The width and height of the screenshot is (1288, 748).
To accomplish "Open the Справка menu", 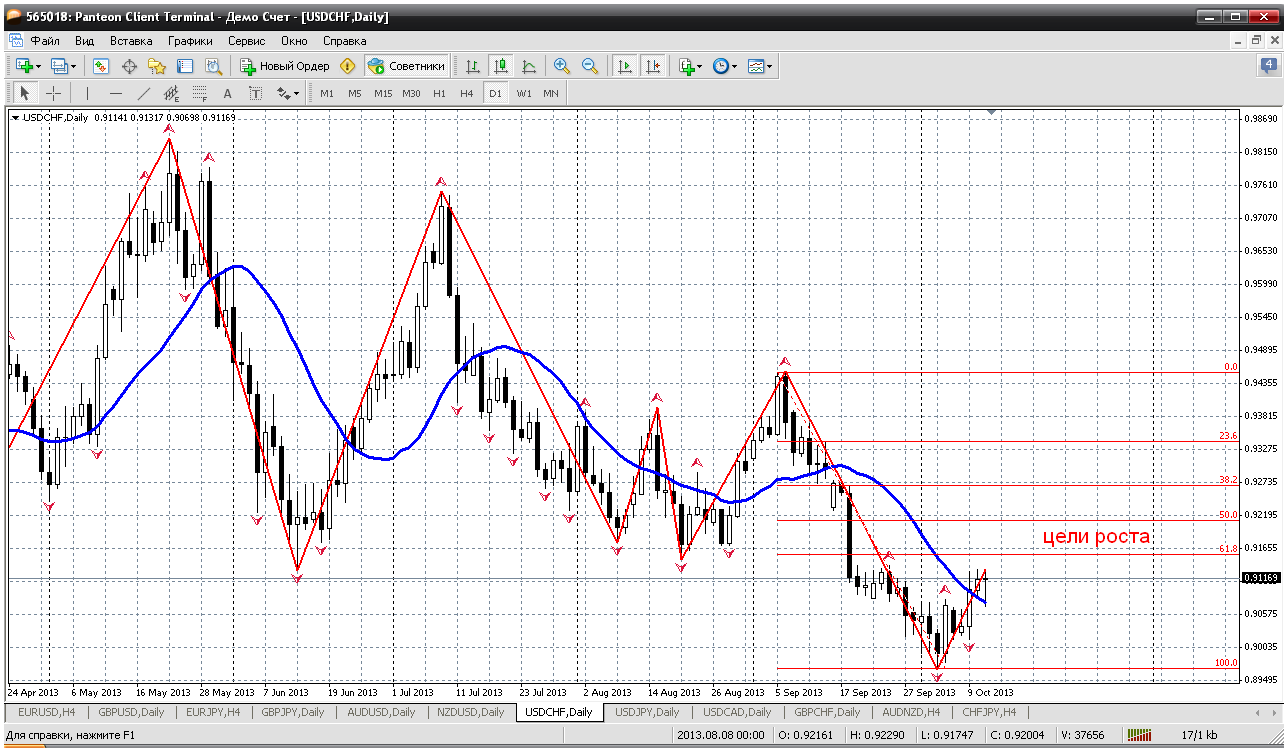I will coord(345,41).
